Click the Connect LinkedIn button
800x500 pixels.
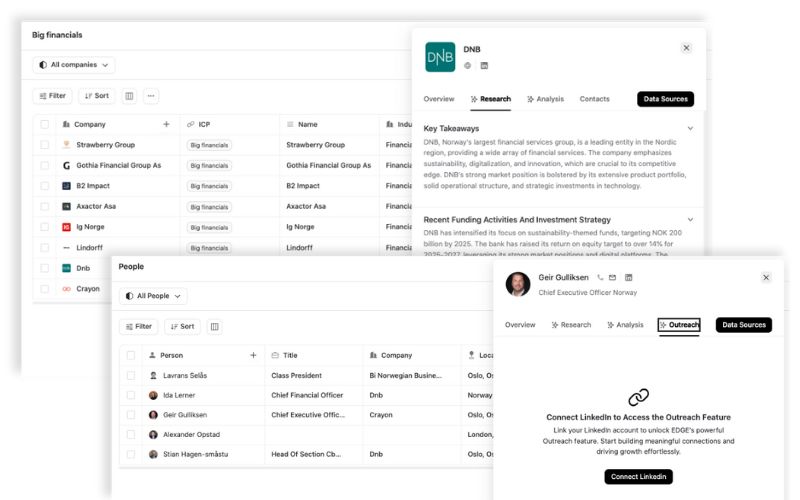coord(638,477)
